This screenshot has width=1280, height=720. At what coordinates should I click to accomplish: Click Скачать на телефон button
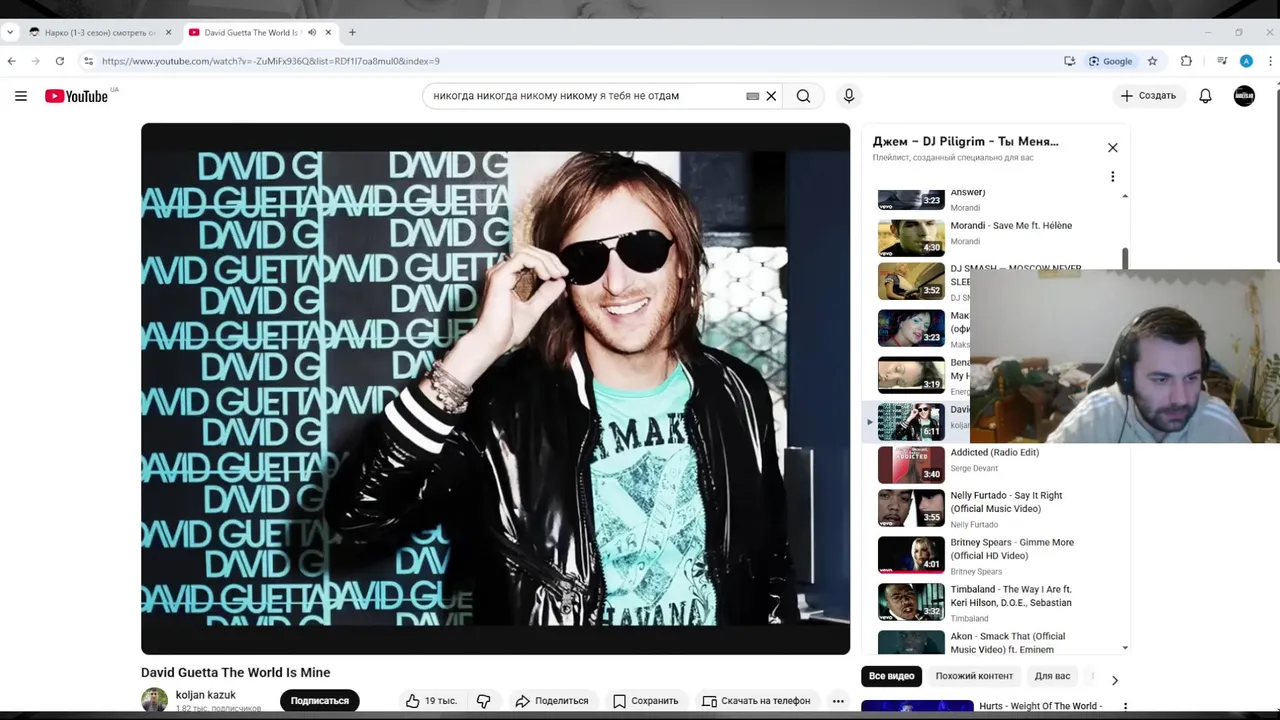coord(756,701)
